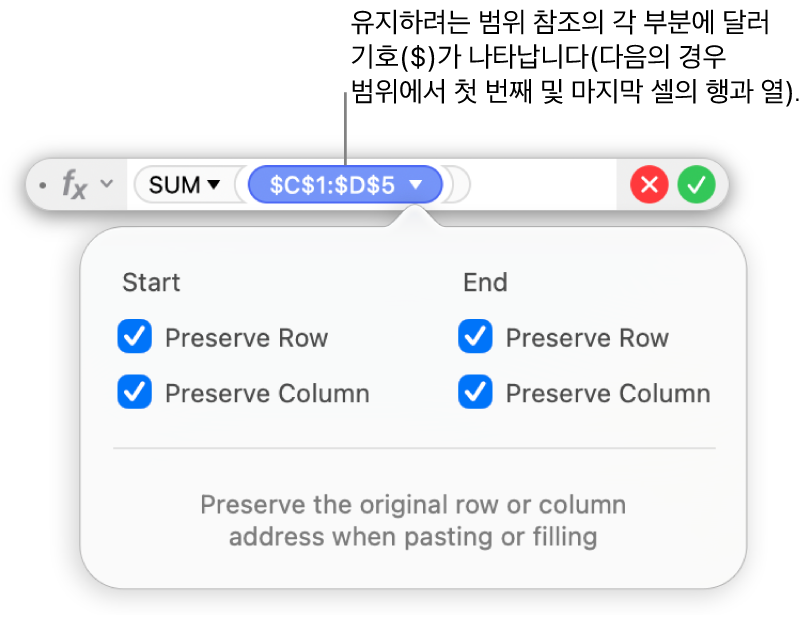Image resolution: width=812 pixels, height=617 pixels.
Task: Expand the chevron beside the fx icon
Action: click(107, 185)
